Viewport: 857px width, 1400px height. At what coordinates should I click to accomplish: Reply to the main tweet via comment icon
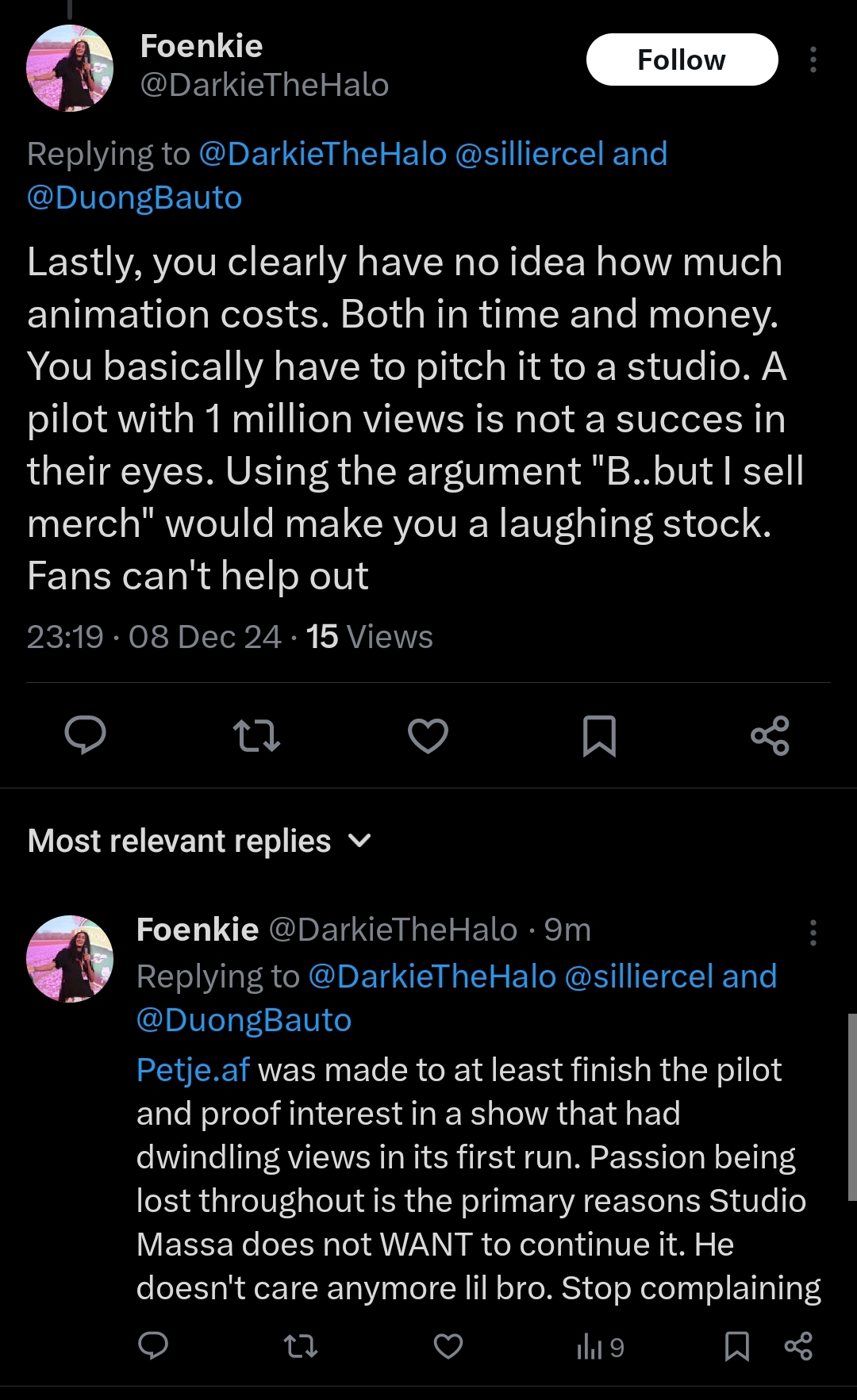(x=85, y=735)
